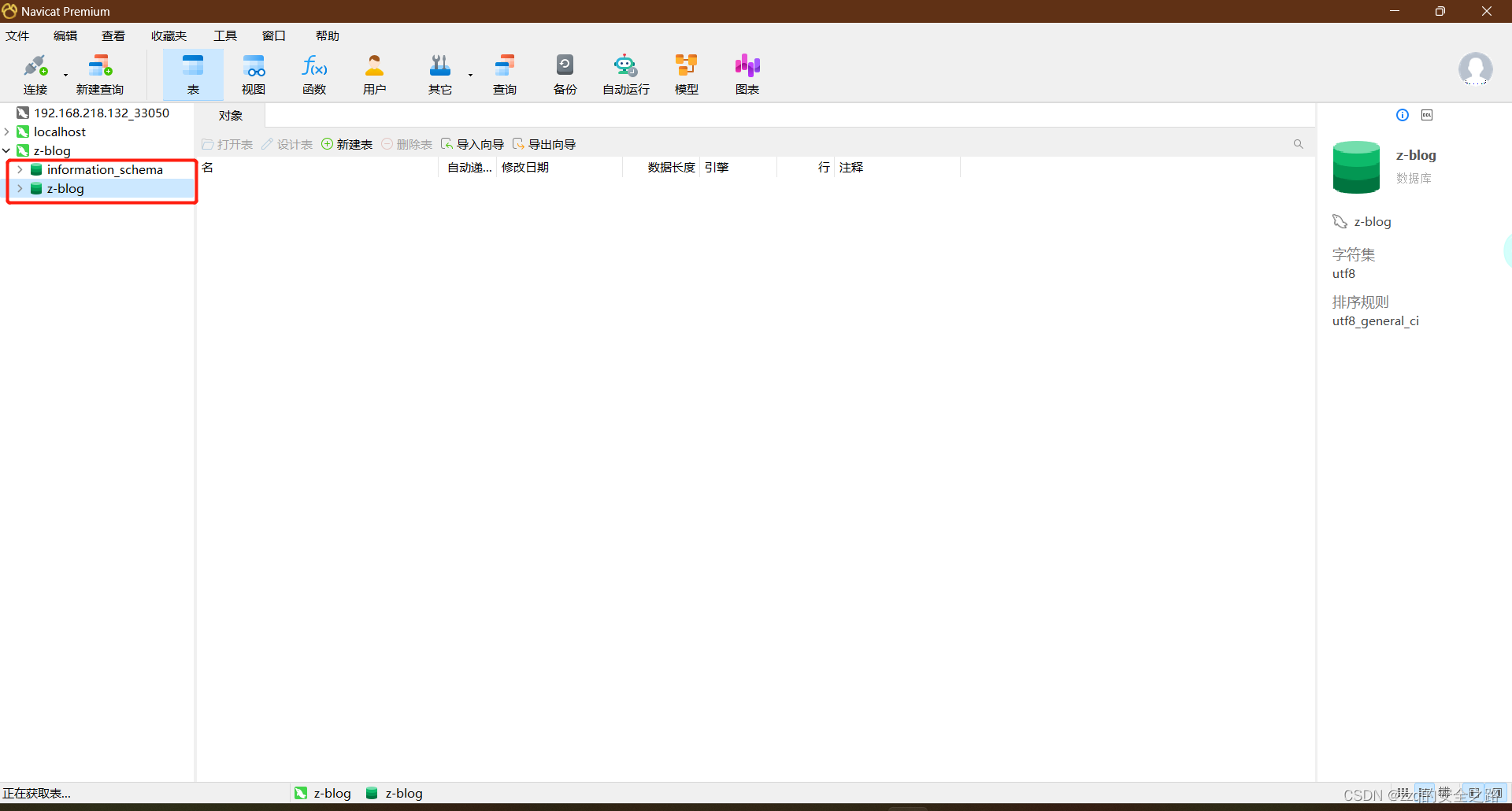
Task: Click the 新建查询 (New Query) icon
Action: tap(100, 75)
